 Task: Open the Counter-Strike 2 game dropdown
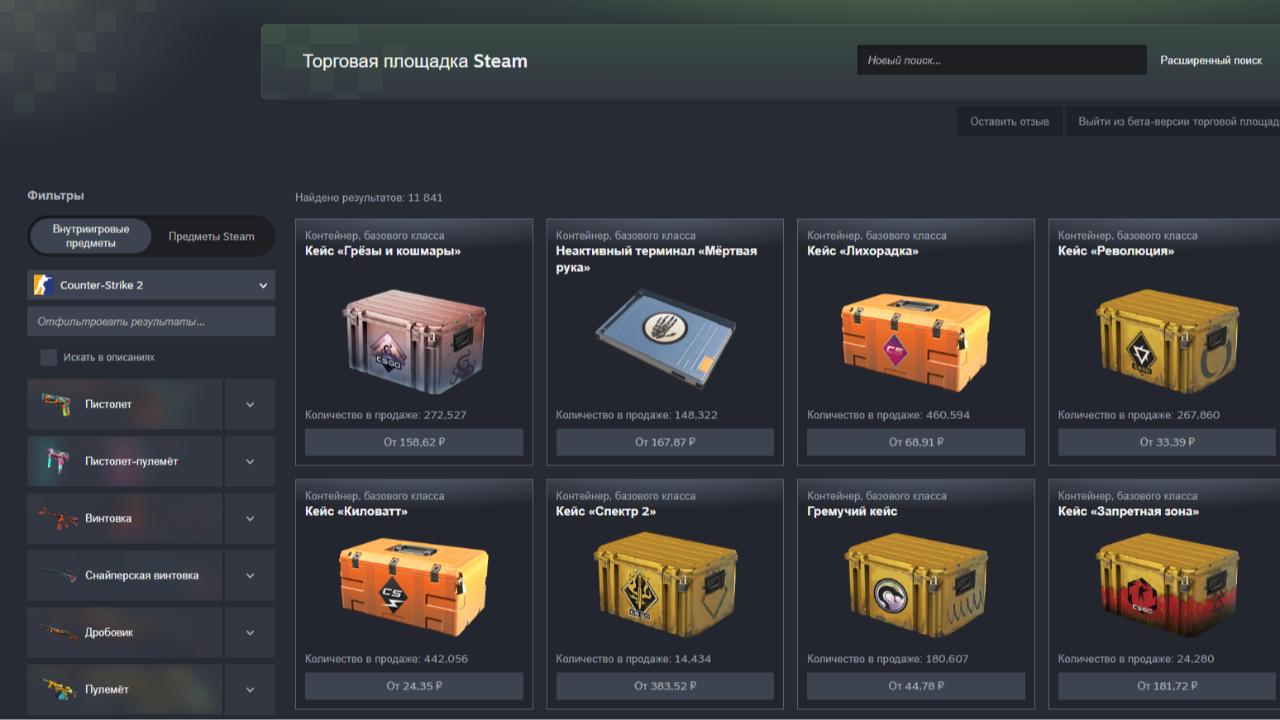click(x=151, y=285)
